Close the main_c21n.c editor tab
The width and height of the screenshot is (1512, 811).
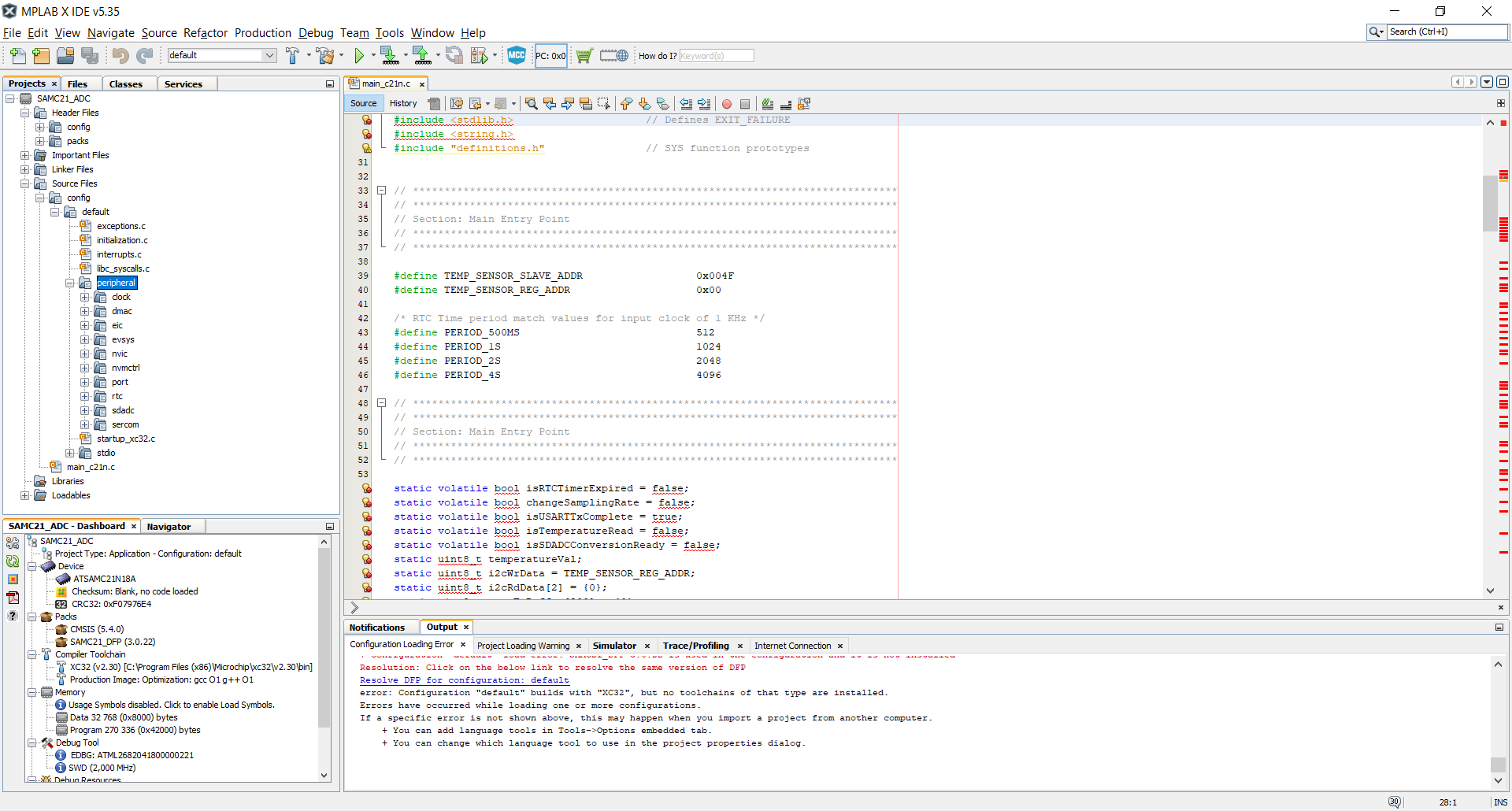click(422, 84)
